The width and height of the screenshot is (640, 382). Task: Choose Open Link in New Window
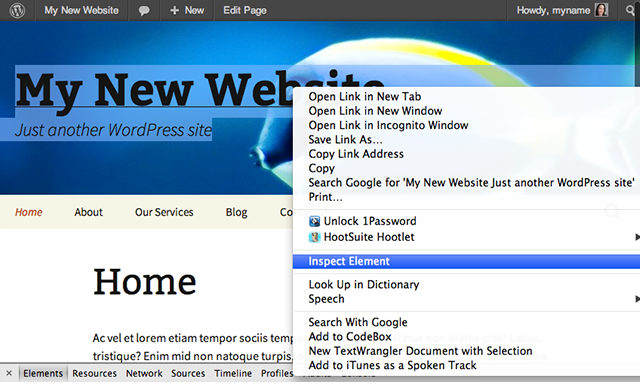375,111
